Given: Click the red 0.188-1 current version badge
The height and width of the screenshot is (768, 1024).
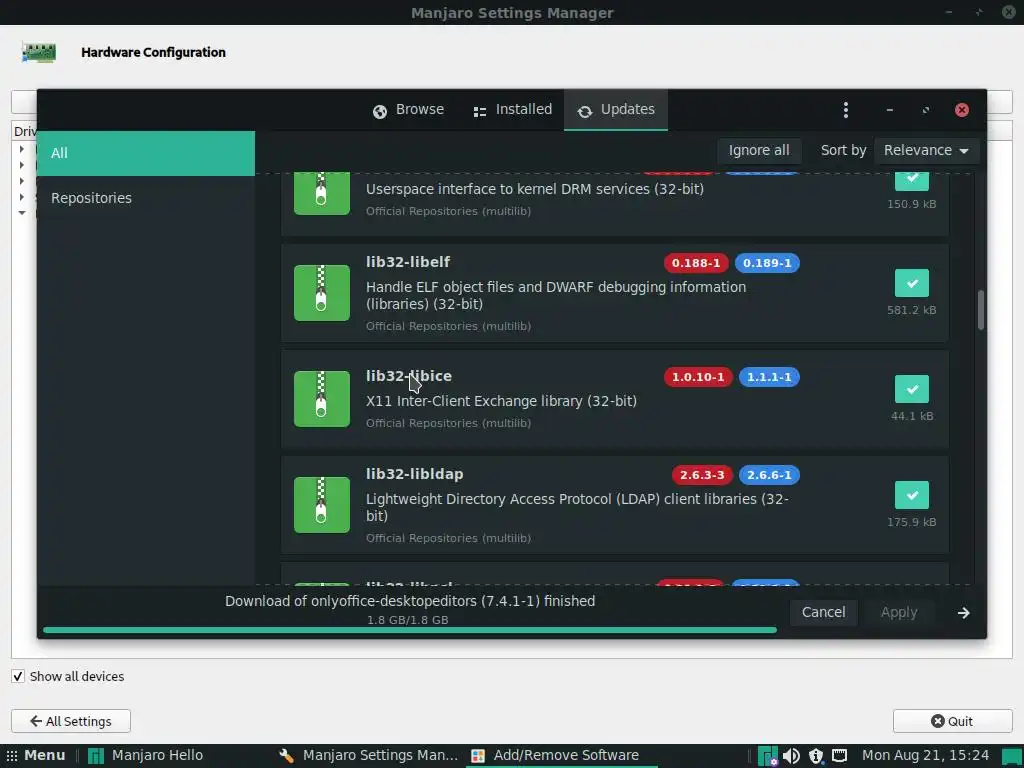Looking at the screenshot, I should (x=696, y=263).
